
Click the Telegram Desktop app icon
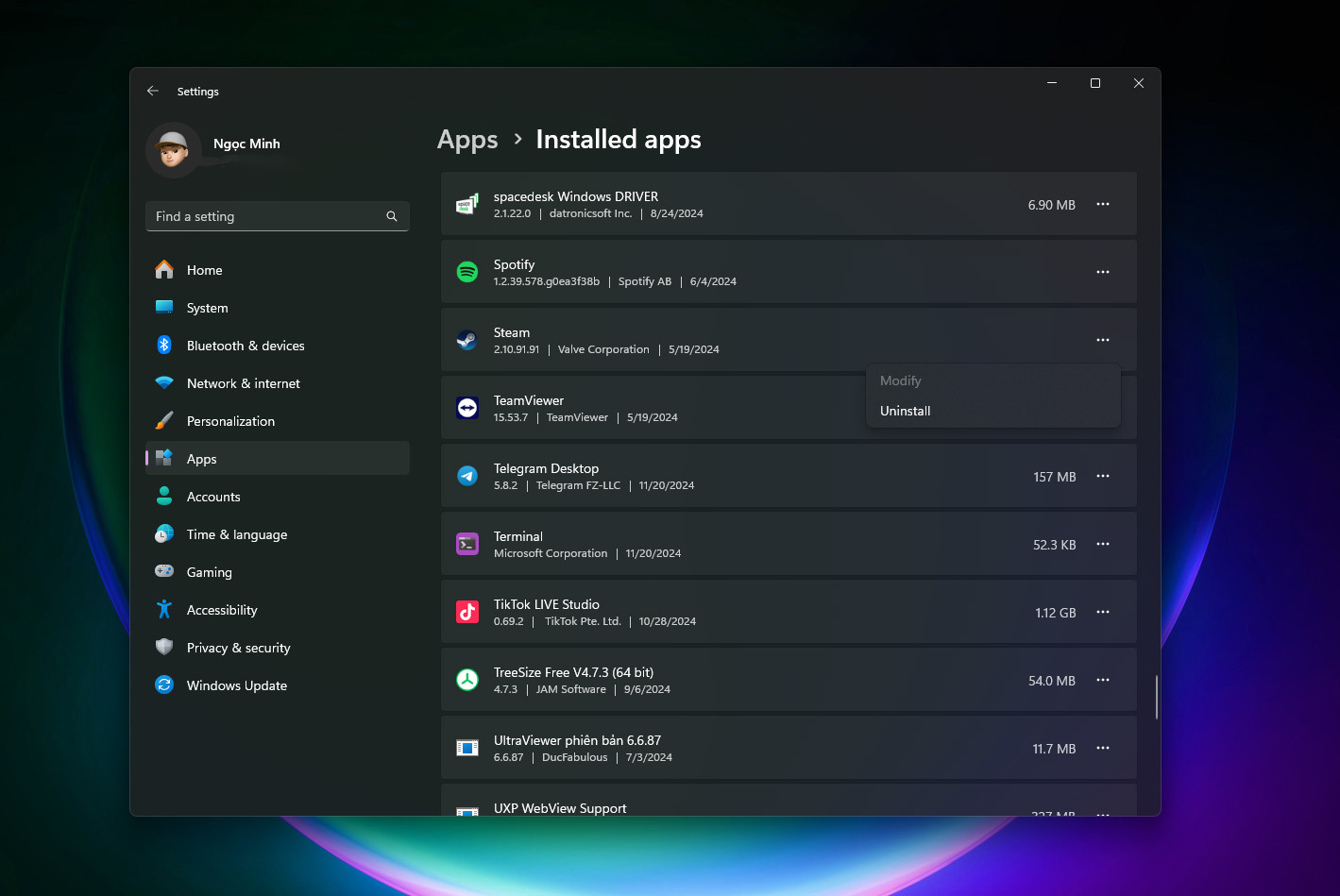click(x=467, y=476)
